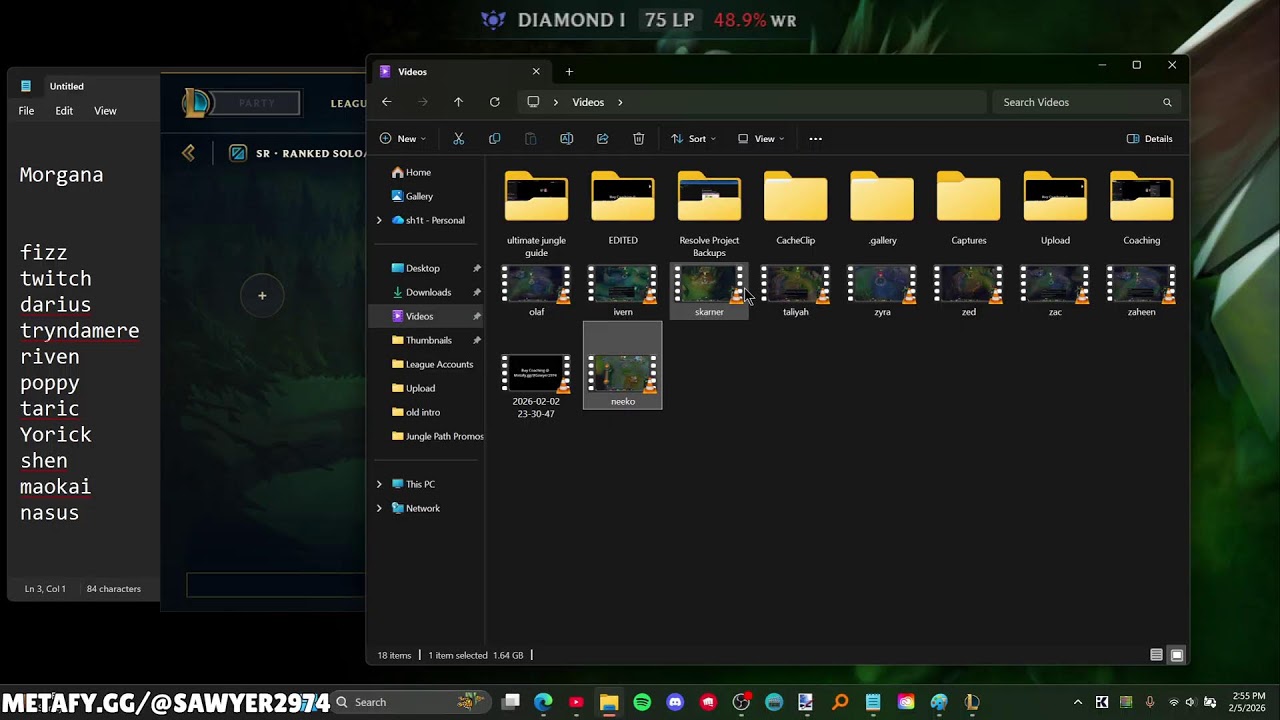Click the Copy icon in Explorer toolbar

tap(495, 139)
